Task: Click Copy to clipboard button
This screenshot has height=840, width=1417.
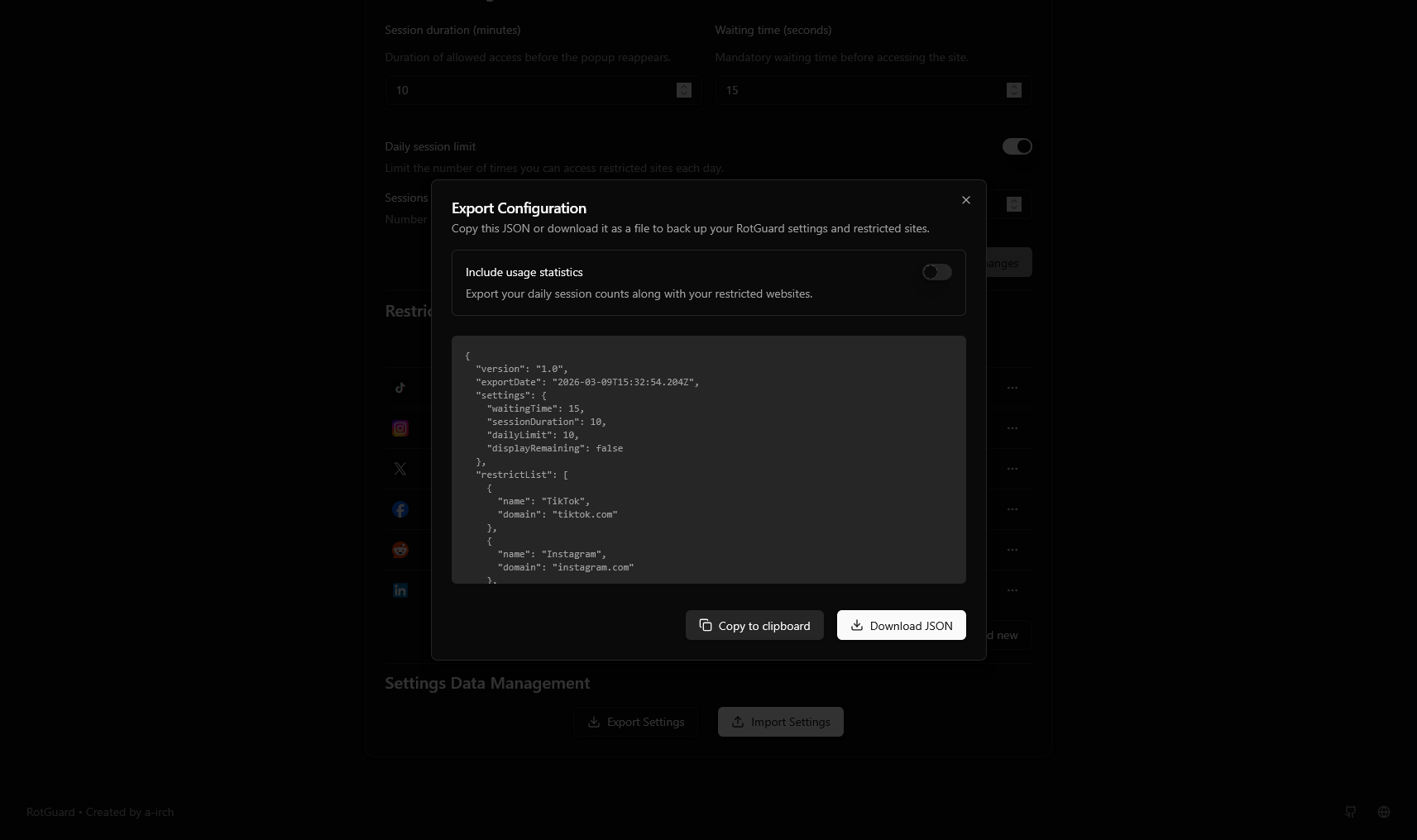Action: click(754, 626)
